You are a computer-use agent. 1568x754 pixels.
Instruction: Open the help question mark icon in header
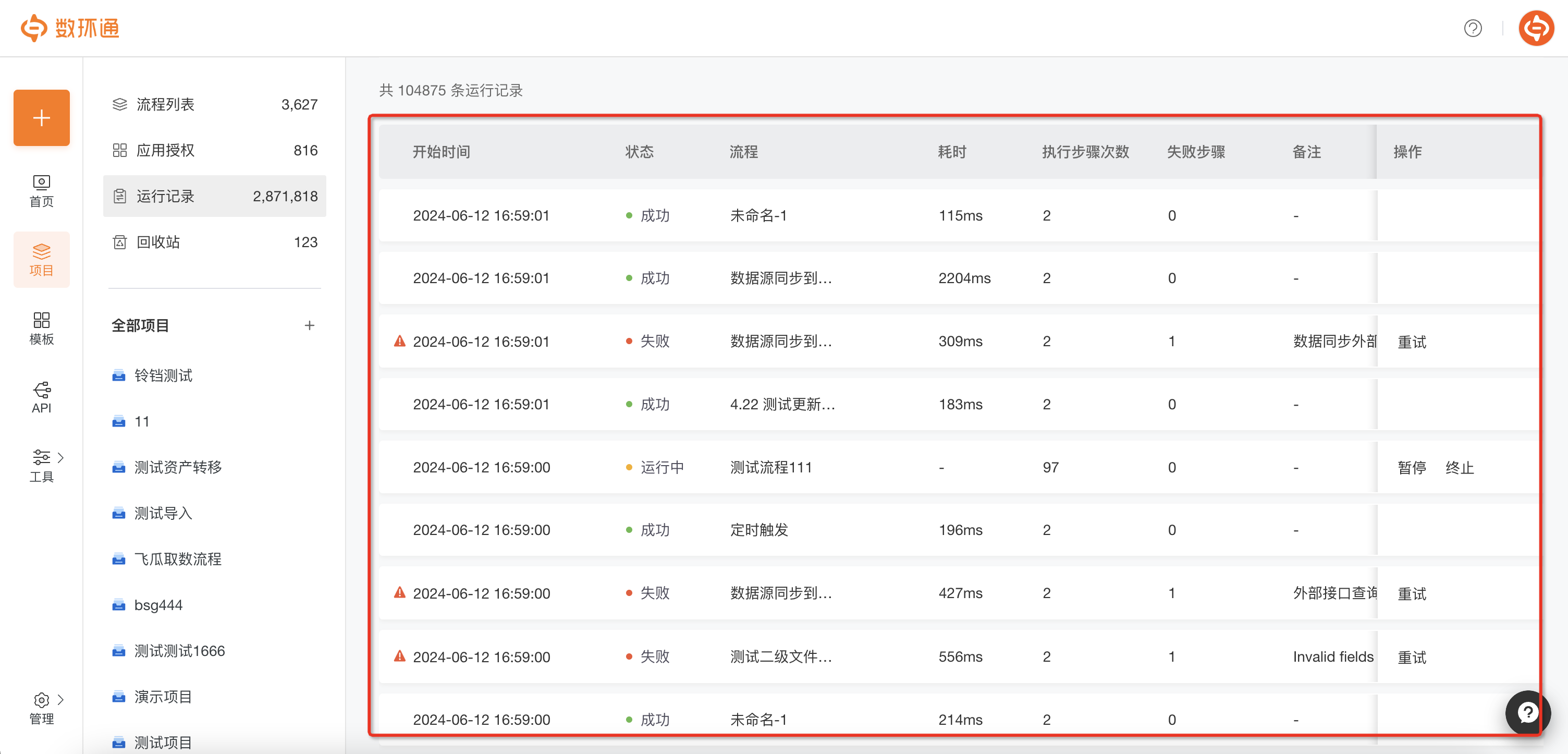[x=1473, y=28]
